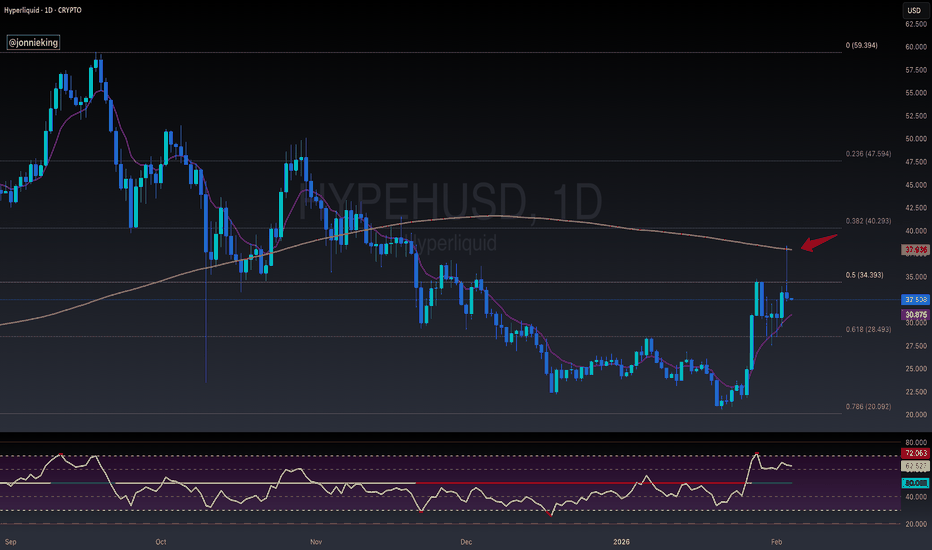Click the cyan 50.000 RSI midline tag
932x550 pixels.
point(915,483)
